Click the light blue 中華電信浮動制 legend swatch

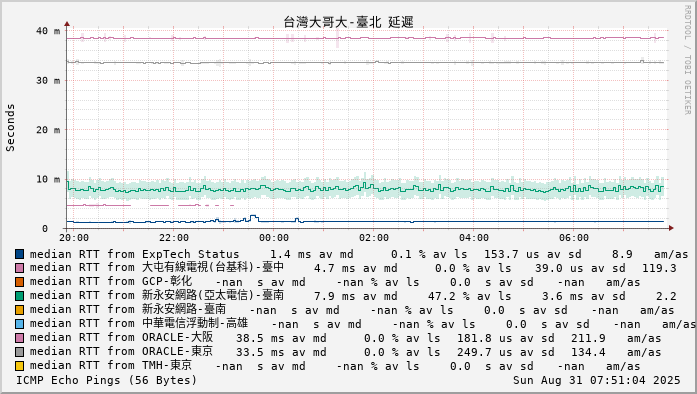[x=20, y=324]
